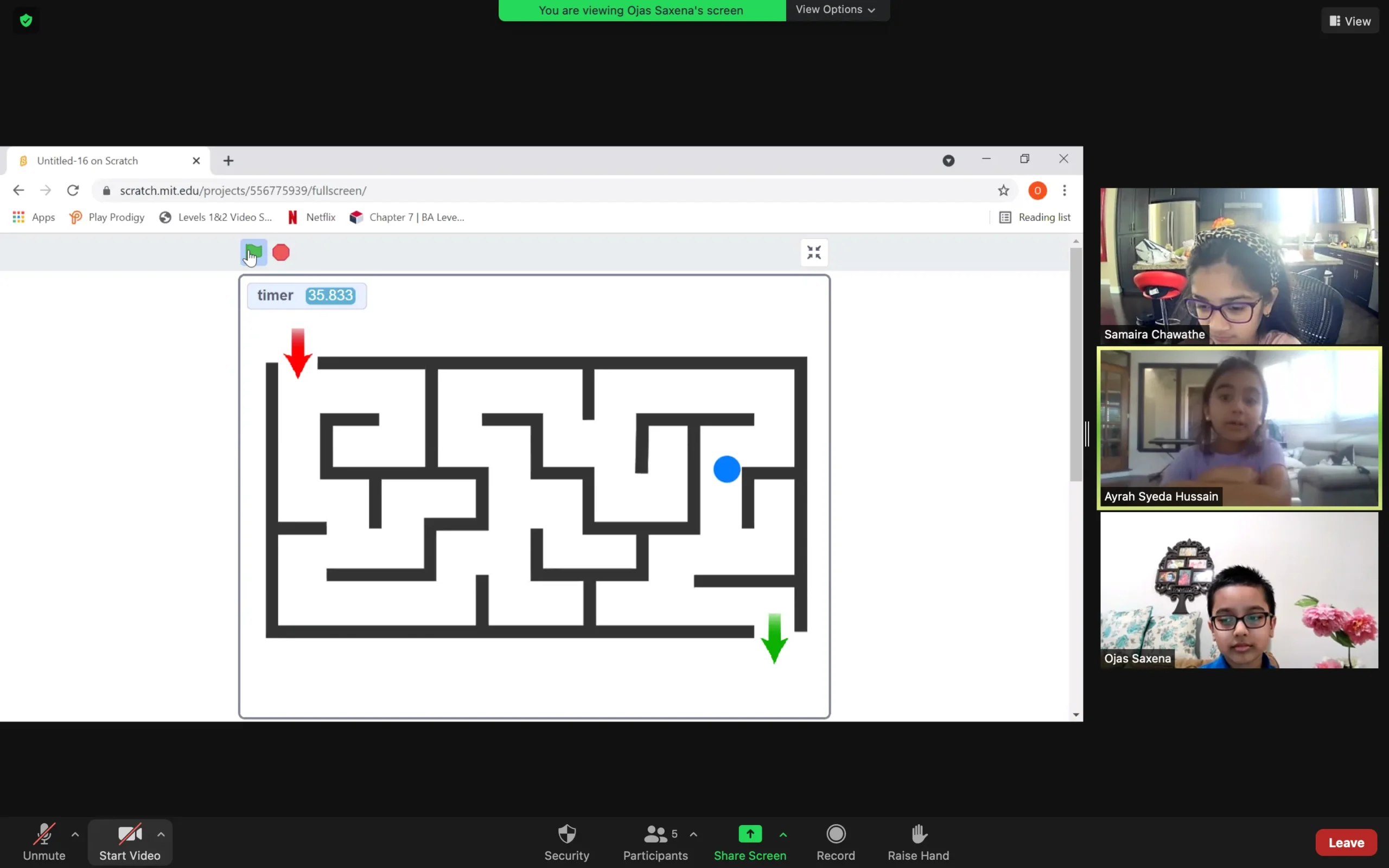The height and width of the screenshot is (868, 1389).
Task: Unmute the microphone
Action: (44, 841)
